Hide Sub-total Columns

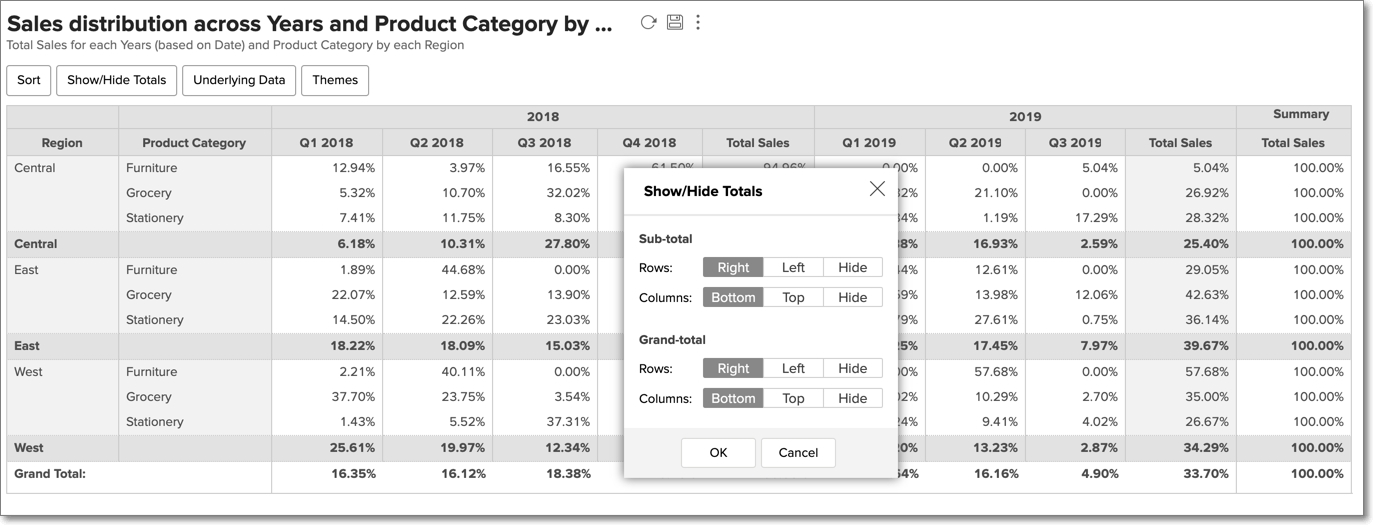[x=852, y=297]
